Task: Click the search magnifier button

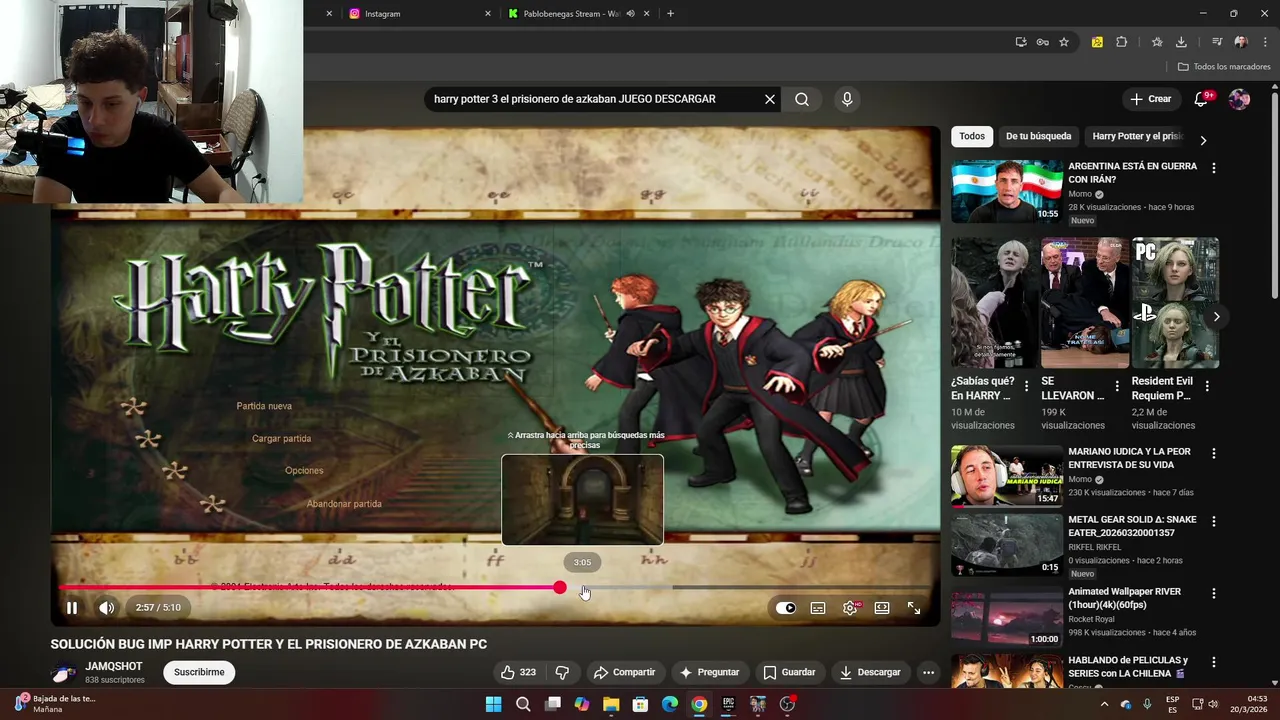Action: [x=802, y=99]
